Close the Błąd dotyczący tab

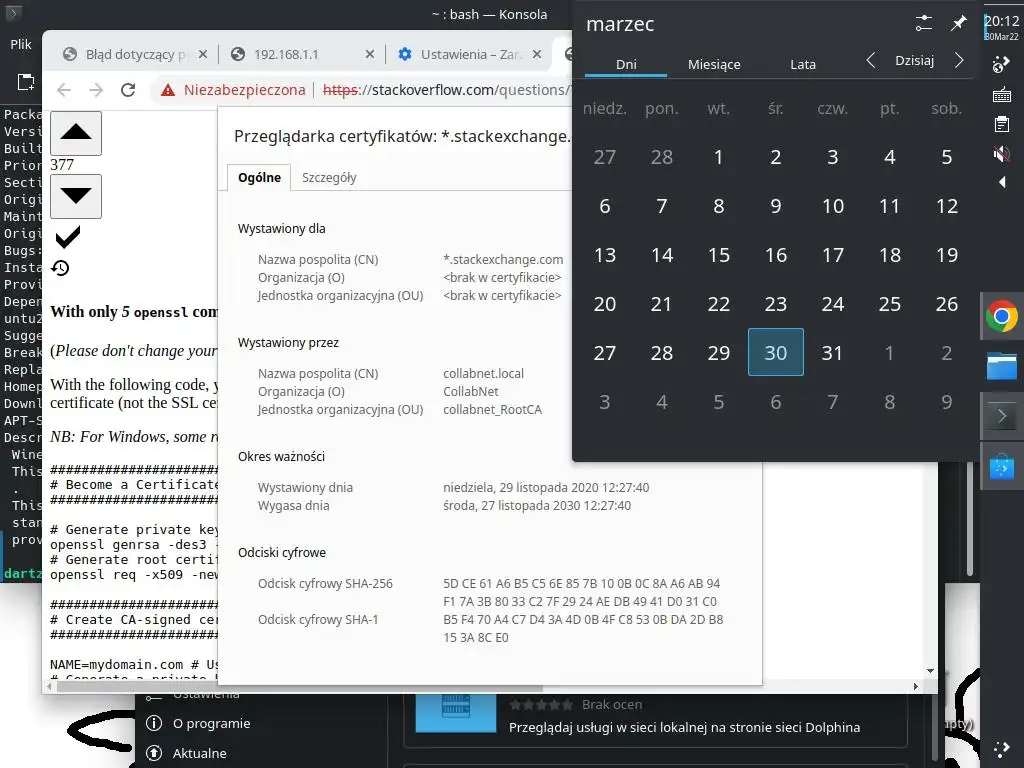pos(202,54)
